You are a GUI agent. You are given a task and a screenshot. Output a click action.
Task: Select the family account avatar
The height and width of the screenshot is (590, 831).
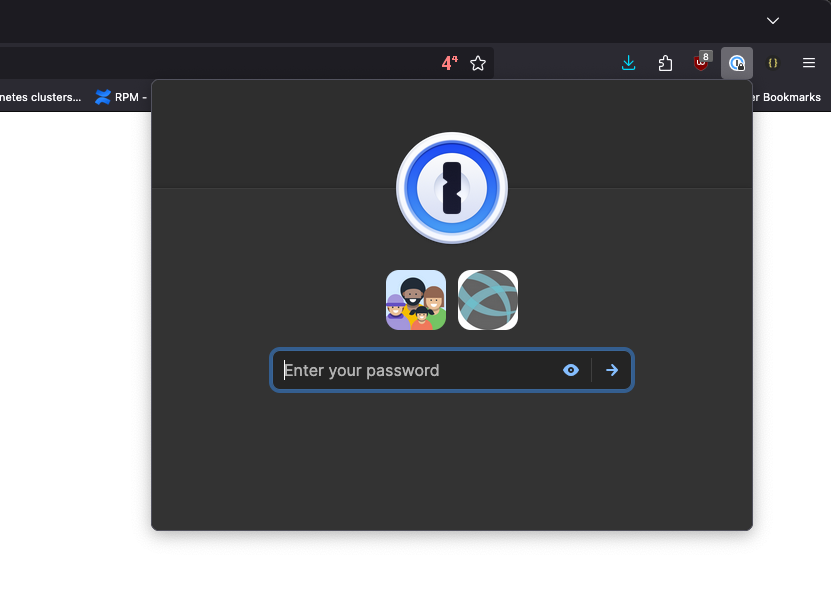coord(416,300)
